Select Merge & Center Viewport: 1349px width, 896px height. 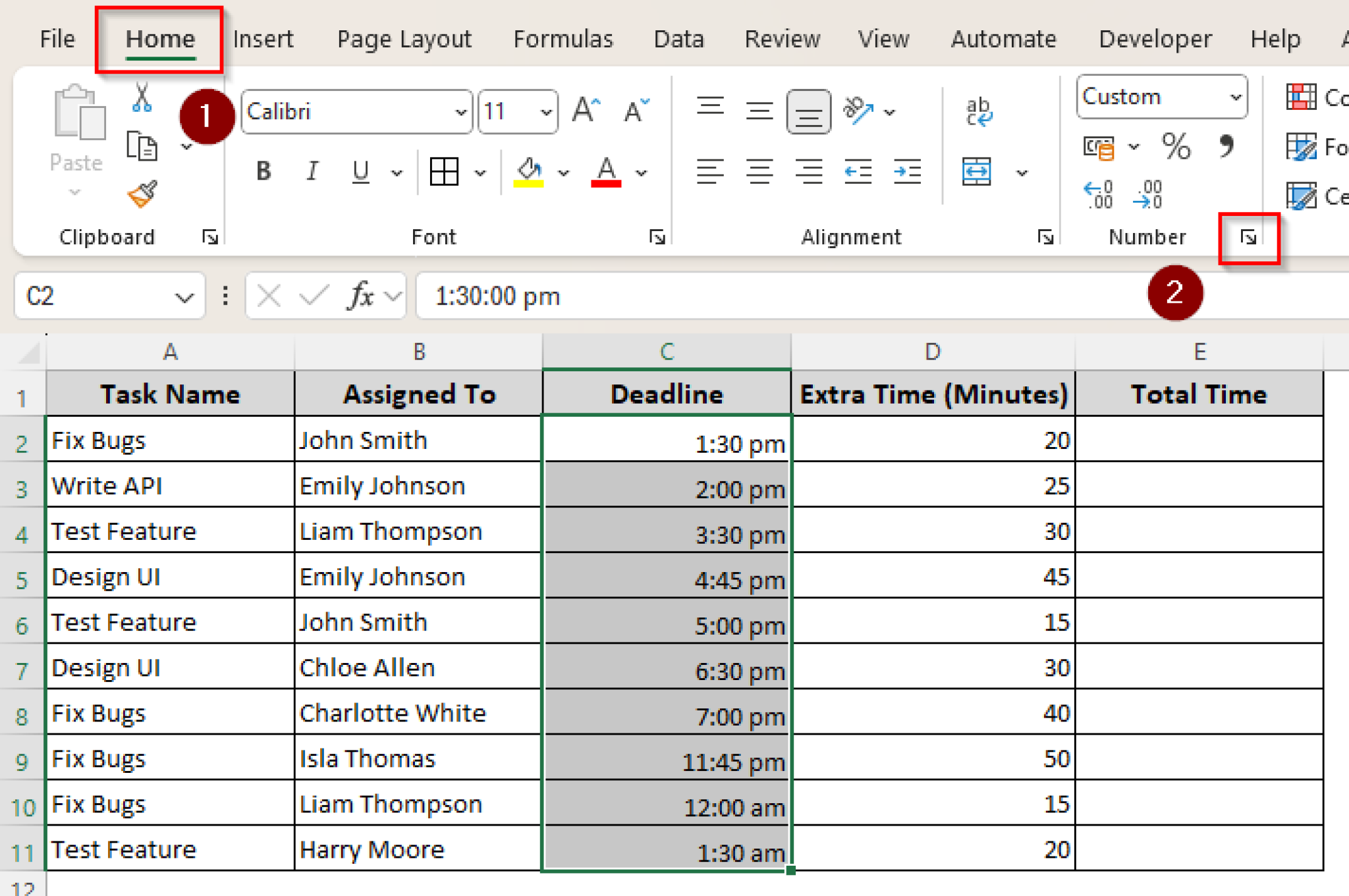[x=976, y=172]
